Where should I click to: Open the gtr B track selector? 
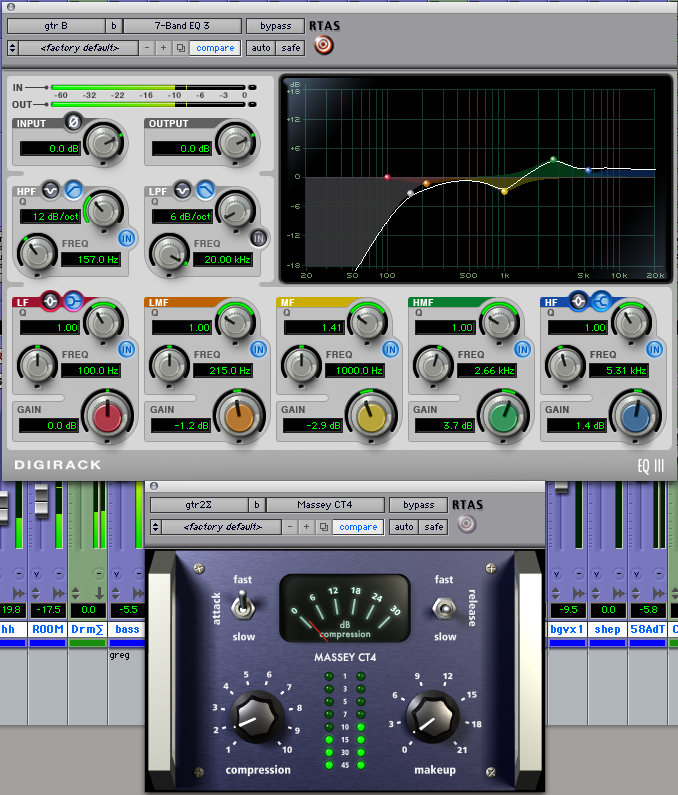click(56, 26)
